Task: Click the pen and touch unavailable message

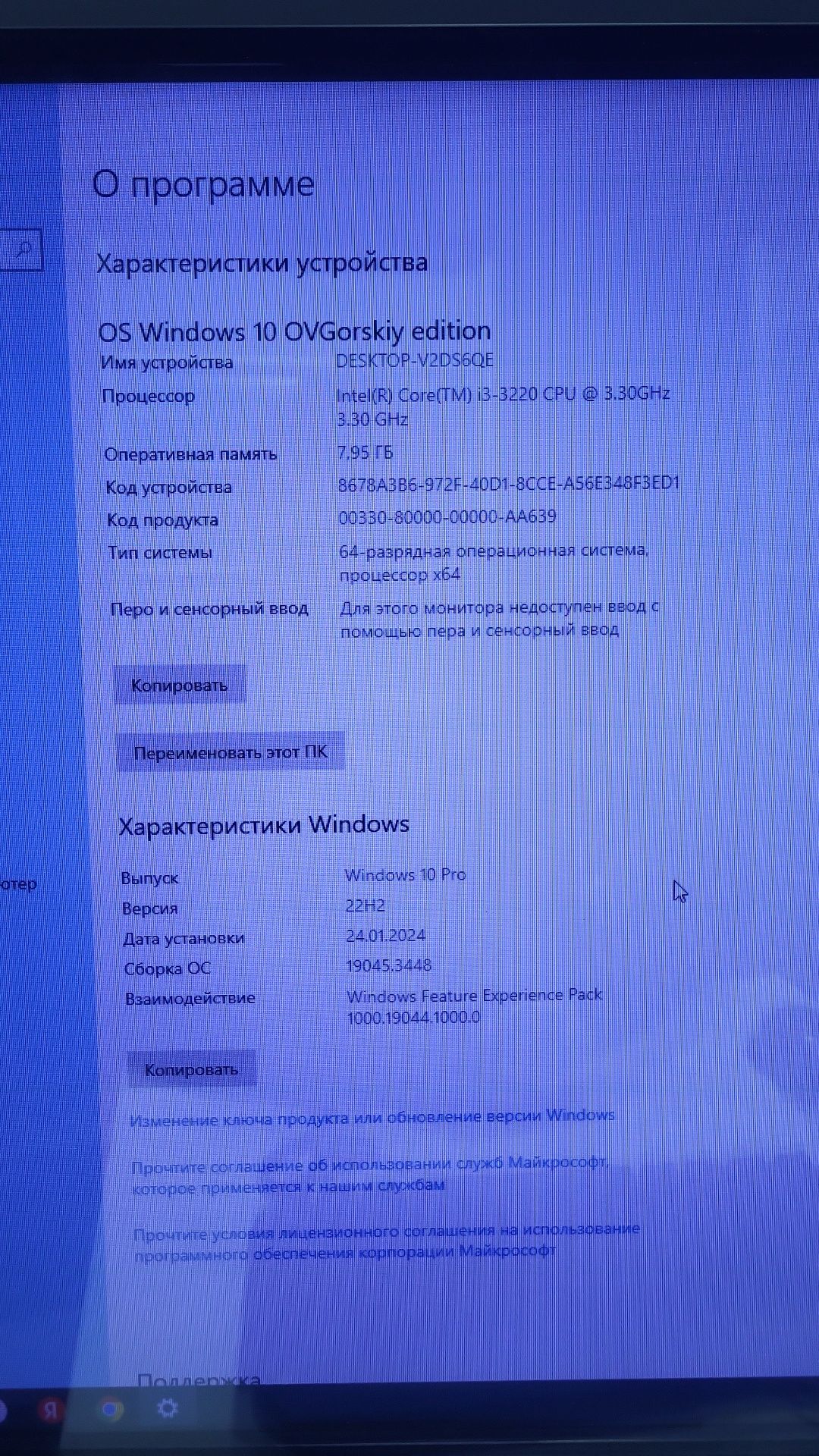Action: (x=500, y=618)
